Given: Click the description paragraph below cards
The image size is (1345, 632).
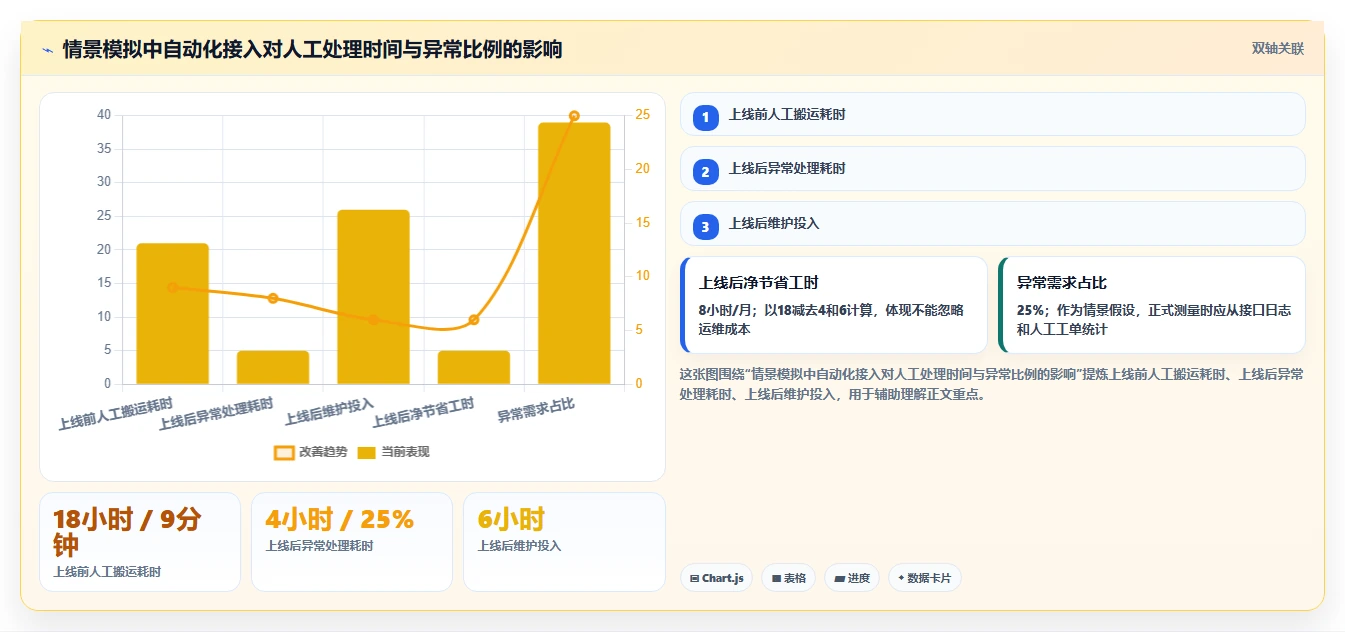Looking at the screenshot, I should click(x=991, y=384).
